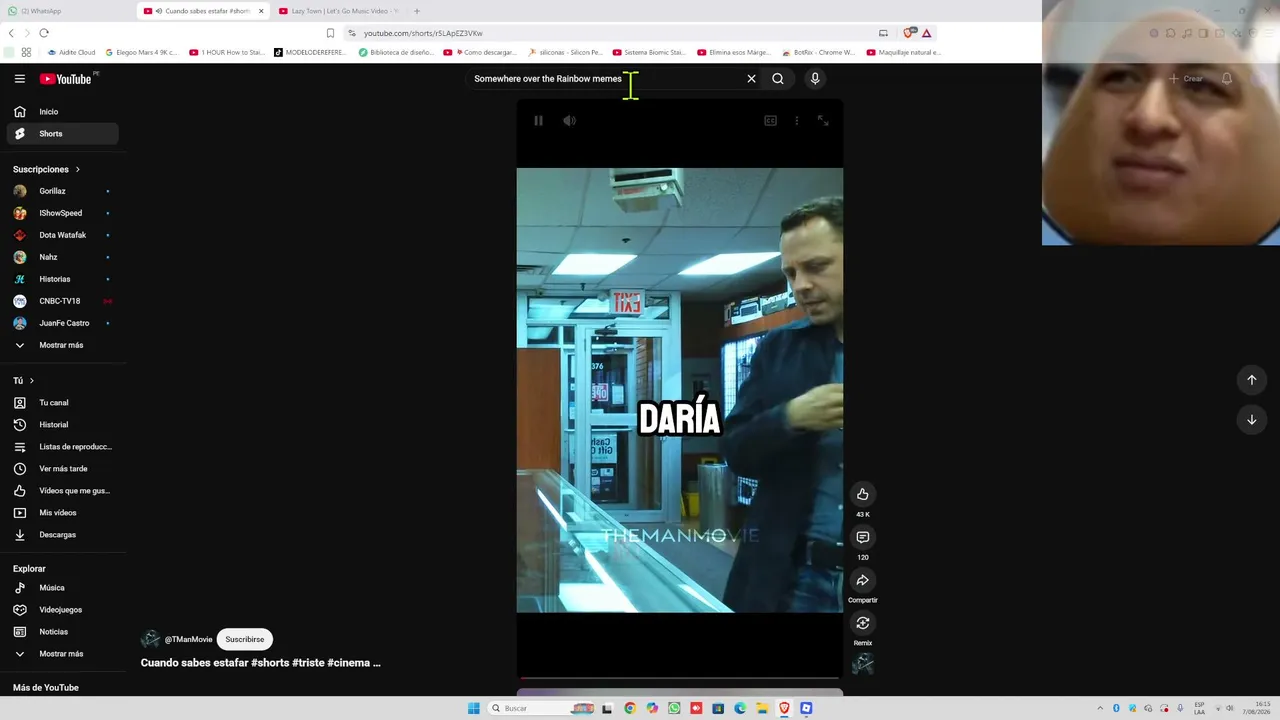Open the YouTube guide hamburger menu
Image resolution: width=1280 pixels, height=720 pixels.
(x=19, y=79)
